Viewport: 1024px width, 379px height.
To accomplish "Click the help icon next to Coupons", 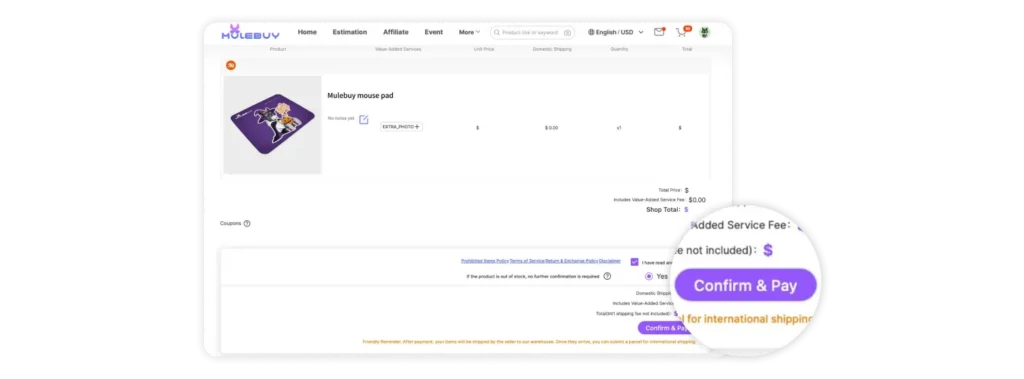I will point(247,223).
